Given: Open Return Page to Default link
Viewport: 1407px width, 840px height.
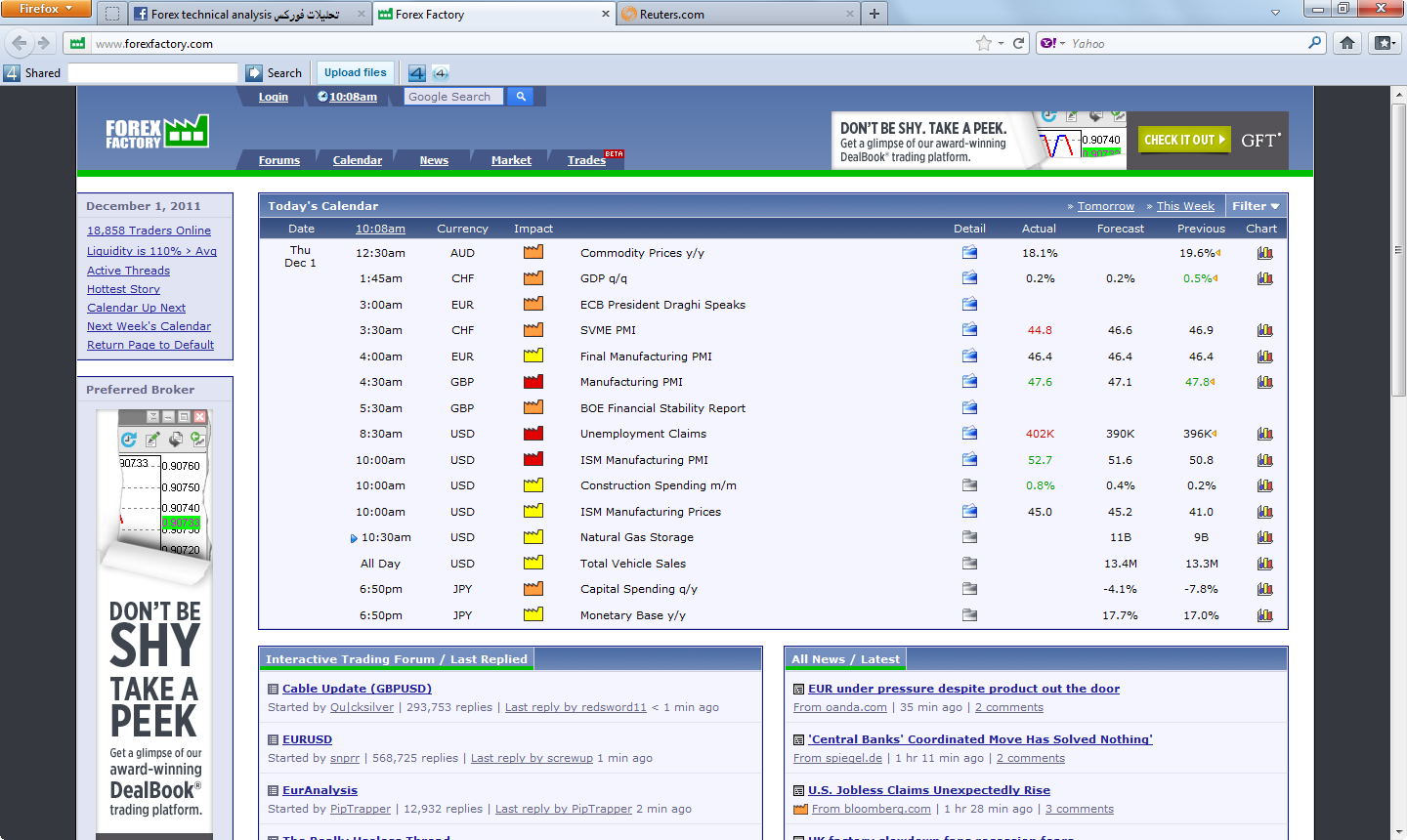Looking at the screenshot, I should pos(150,345).
